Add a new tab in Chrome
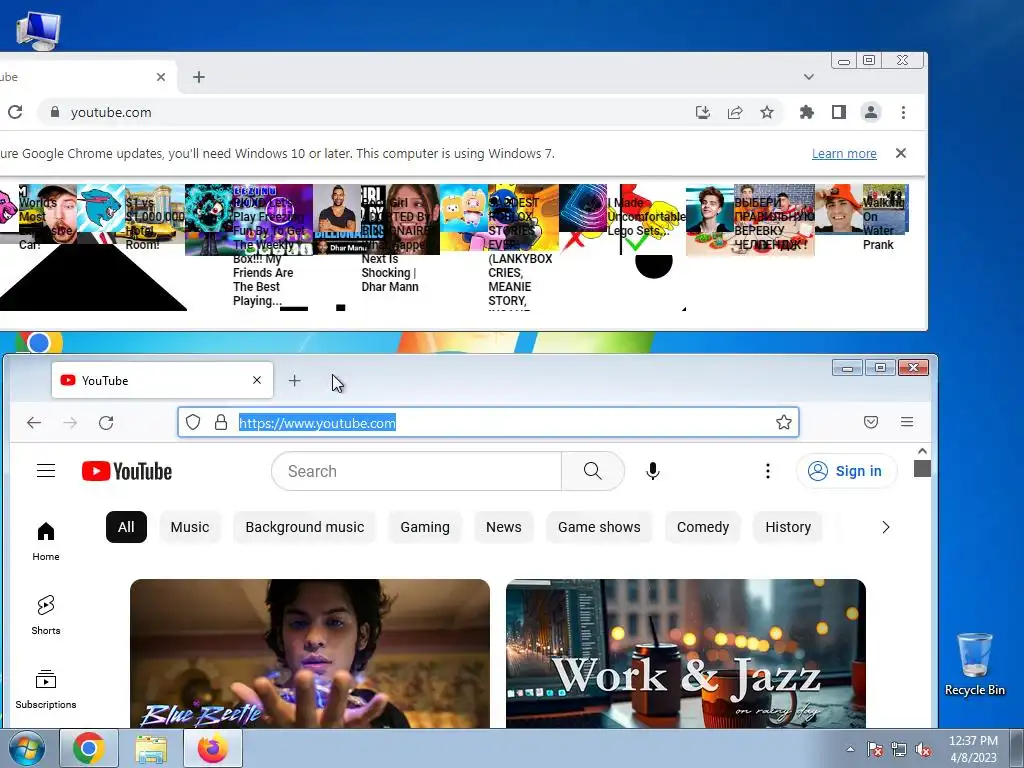1024x768 pixels. click(x=199, y=77)
